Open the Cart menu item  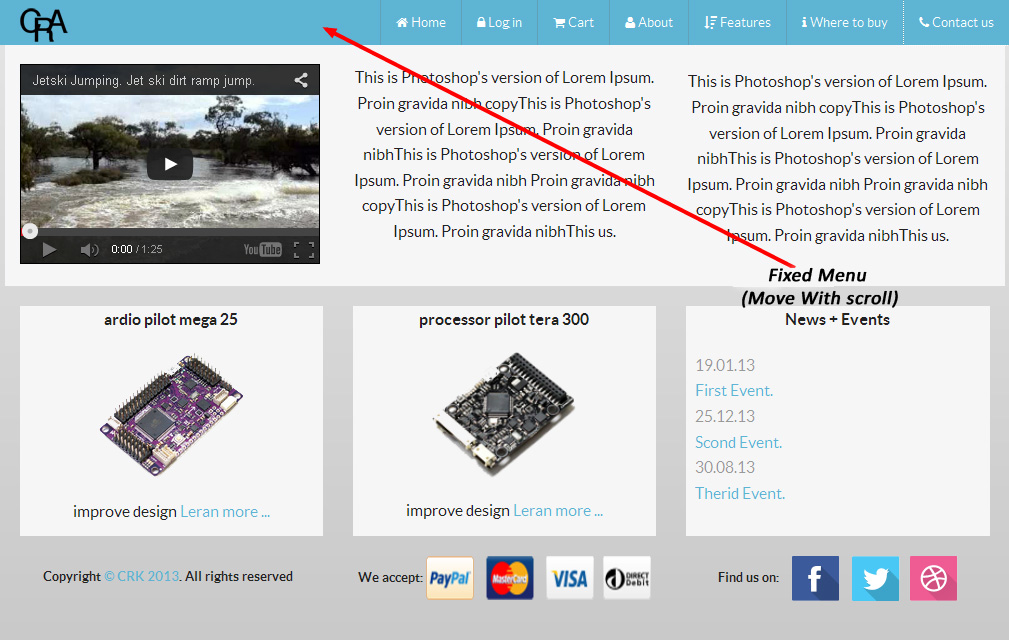point(573,23)
